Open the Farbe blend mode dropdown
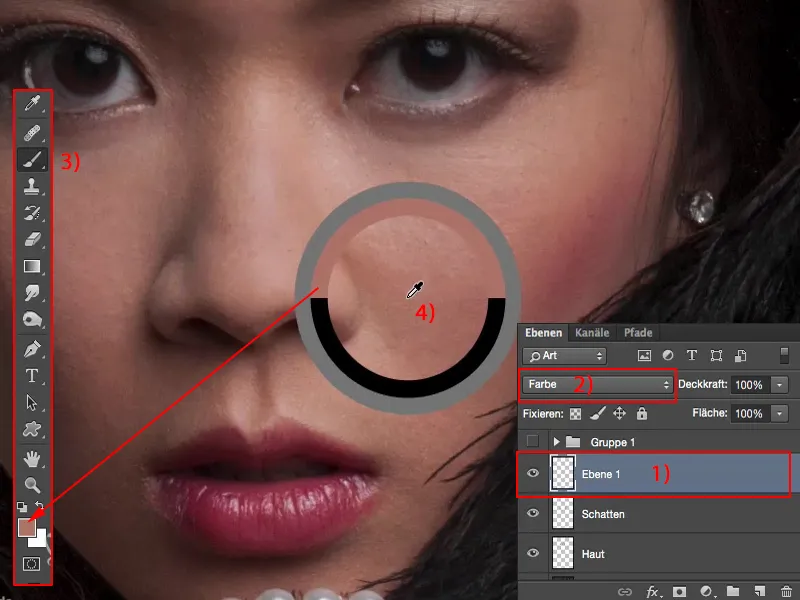 [597, 384]
